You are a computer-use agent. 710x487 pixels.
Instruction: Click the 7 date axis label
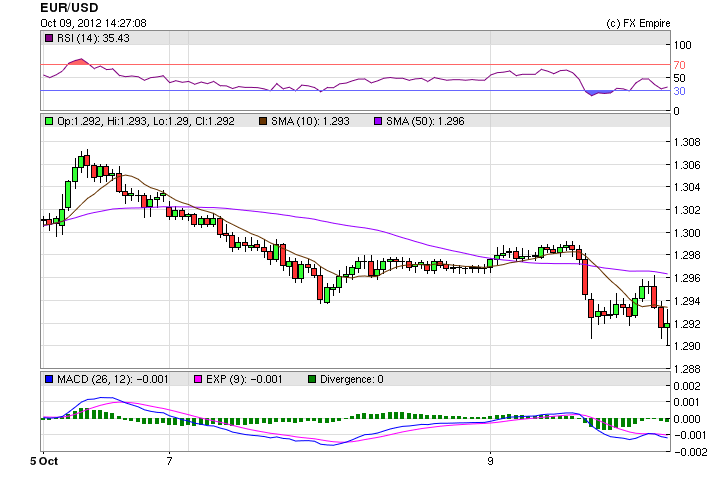tap(169, 461)
